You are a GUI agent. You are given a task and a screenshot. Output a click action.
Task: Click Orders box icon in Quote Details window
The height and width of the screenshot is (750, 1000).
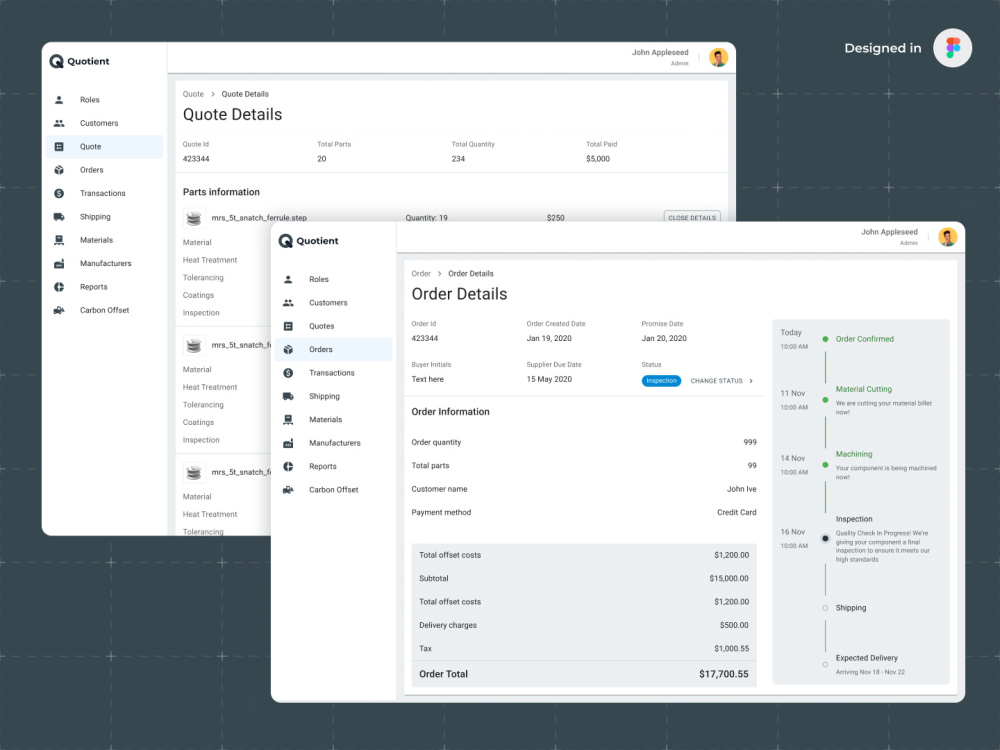[59, 170]
